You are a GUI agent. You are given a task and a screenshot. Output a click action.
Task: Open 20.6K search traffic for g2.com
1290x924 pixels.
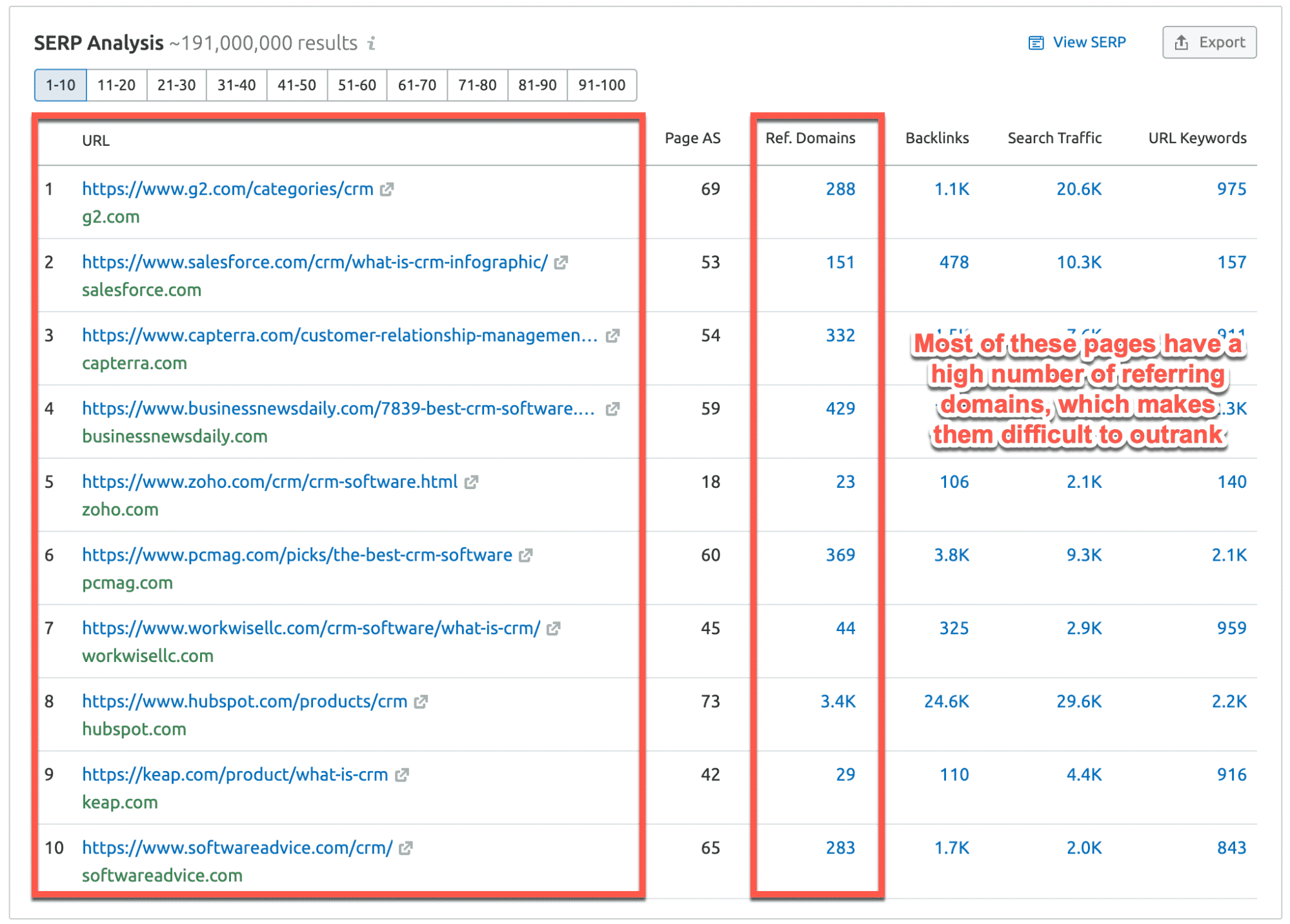click(1078, 189)
